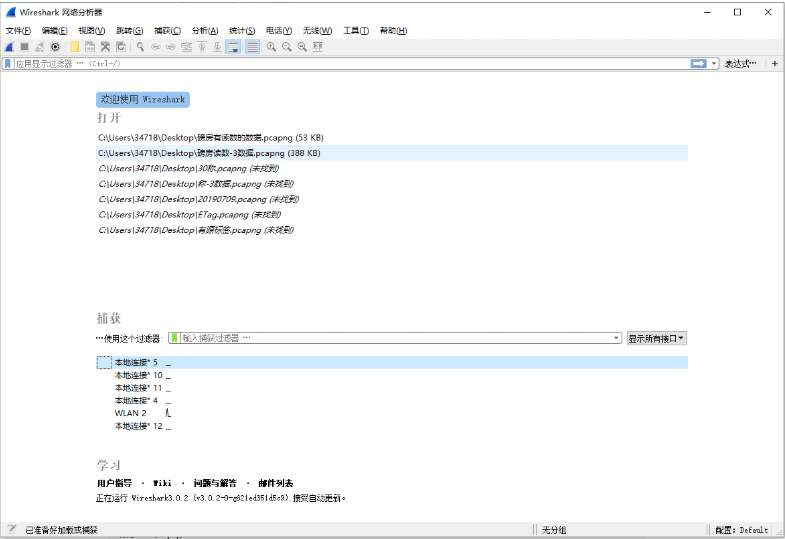Reload the capture file via the toolbar icon
Viewport: 785px width, 539px height.
121,47
